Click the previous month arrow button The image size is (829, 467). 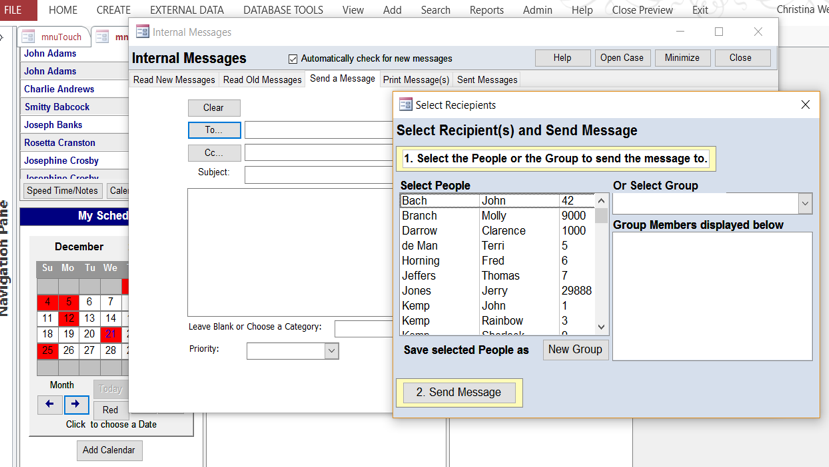(49, 404)
